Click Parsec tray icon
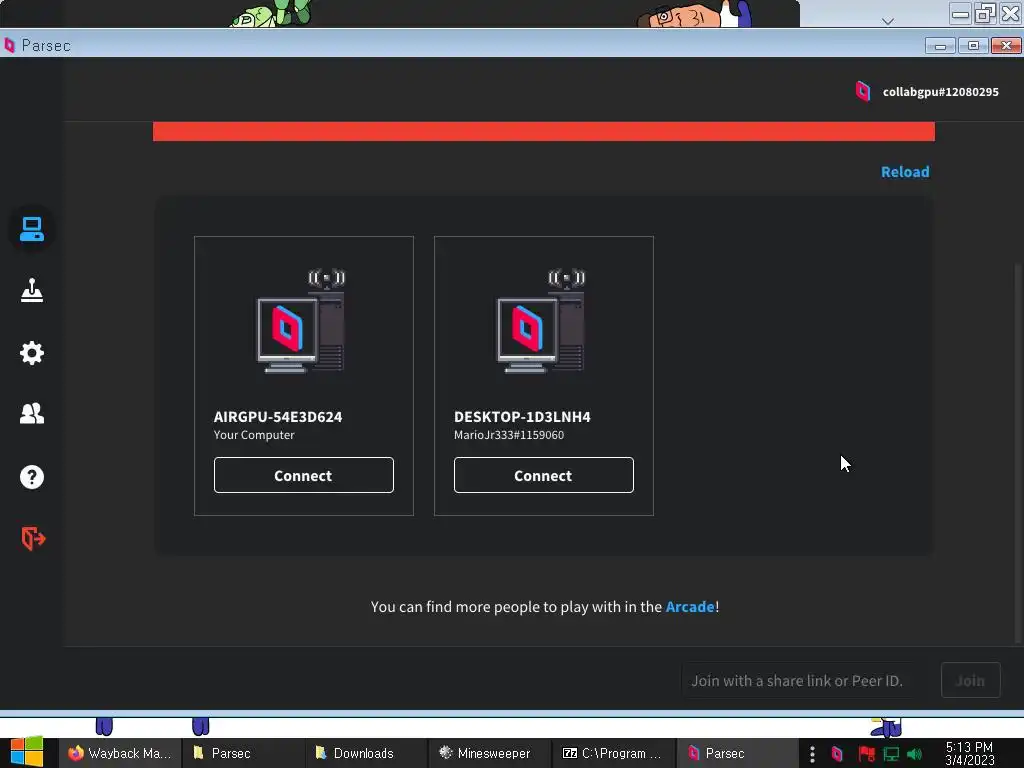The height and width of the screenshot is (768, 1024). tap(837, 754)
